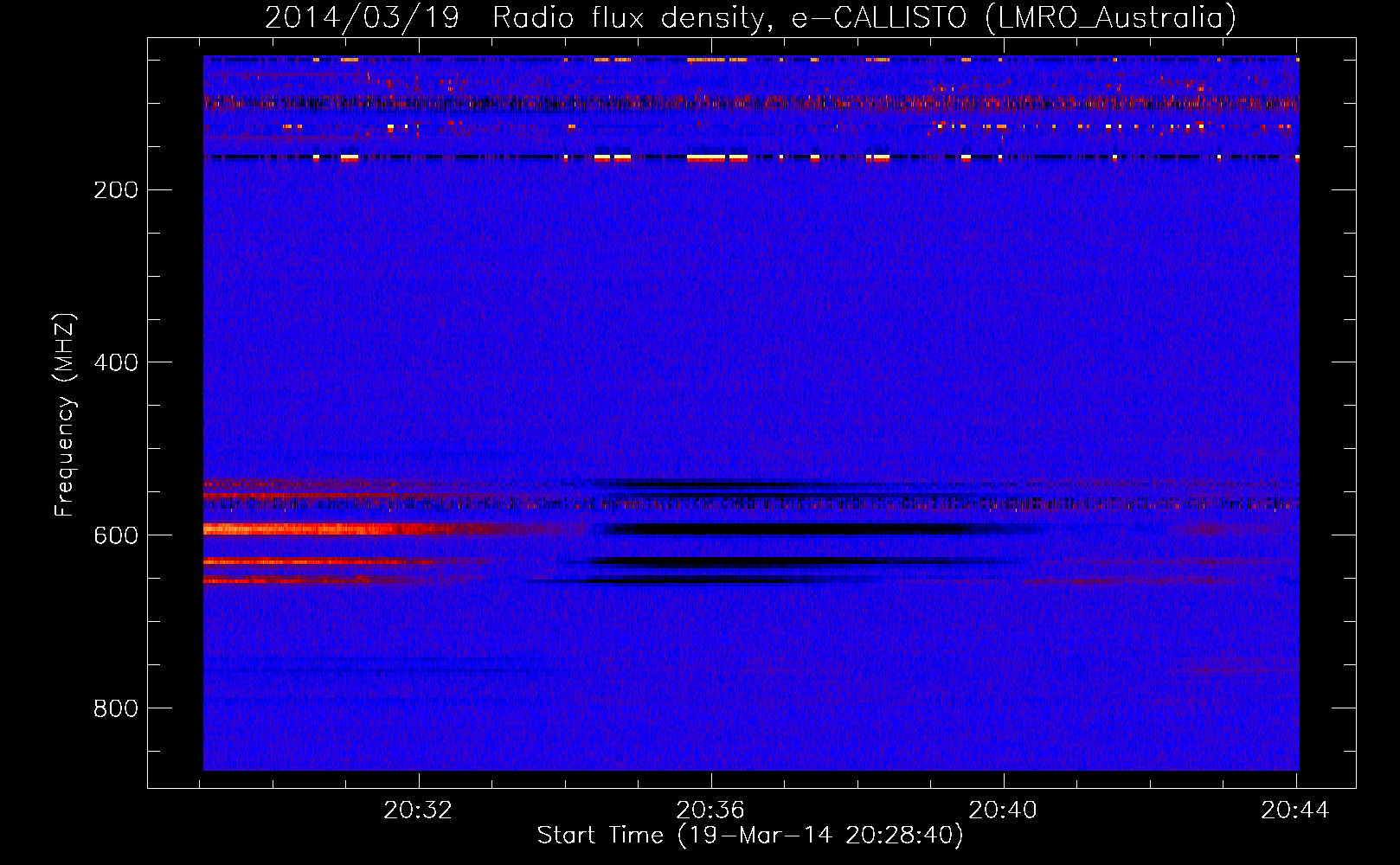Click the Start Time axis caption
Screen dimensions: 1400x865
coord(750,836)
